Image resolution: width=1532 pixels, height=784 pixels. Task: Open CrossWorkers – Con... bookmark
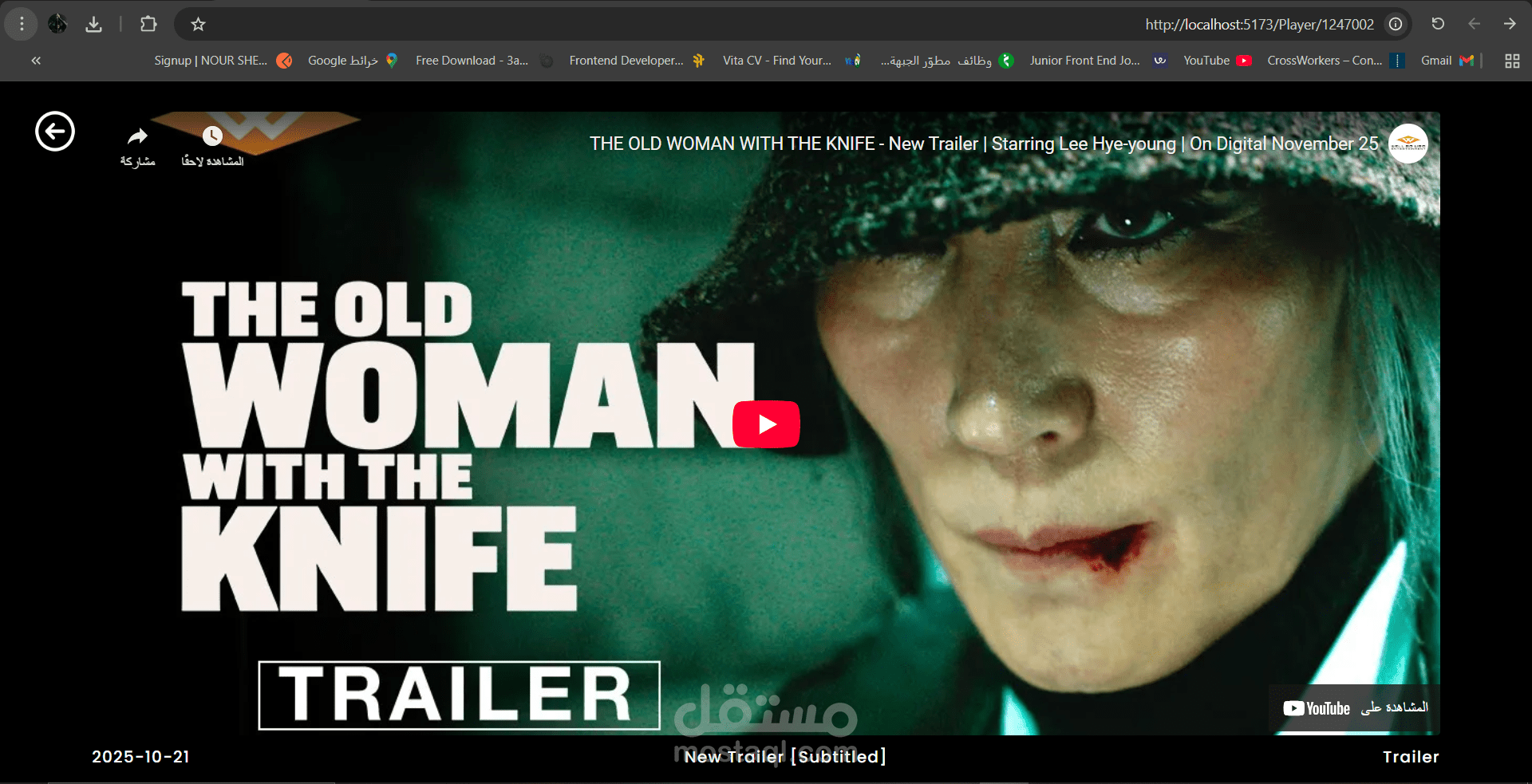[x=1336, y=61]
